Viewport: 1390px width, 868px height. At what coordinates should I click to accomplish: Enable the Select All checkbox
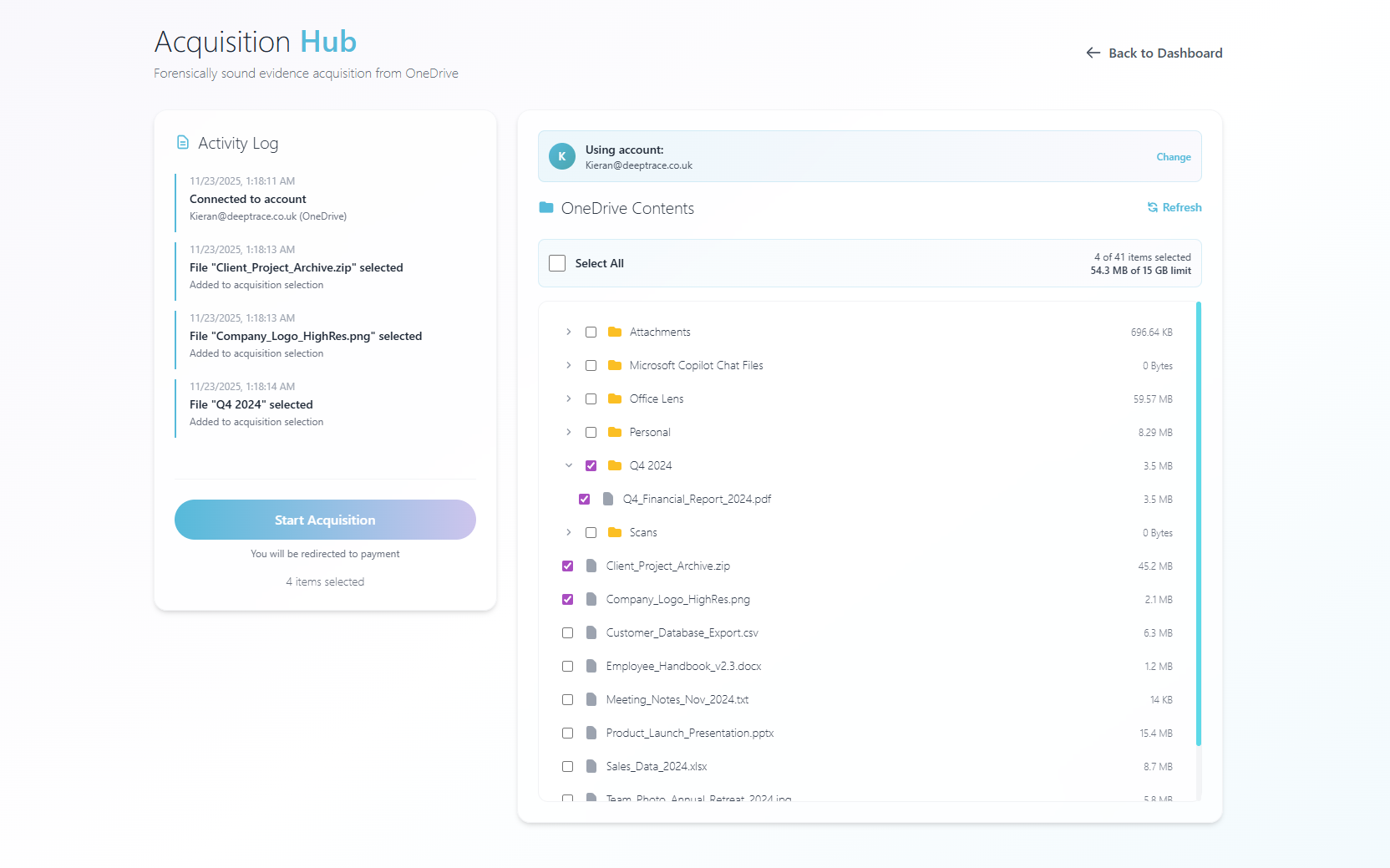click(556, 262)
